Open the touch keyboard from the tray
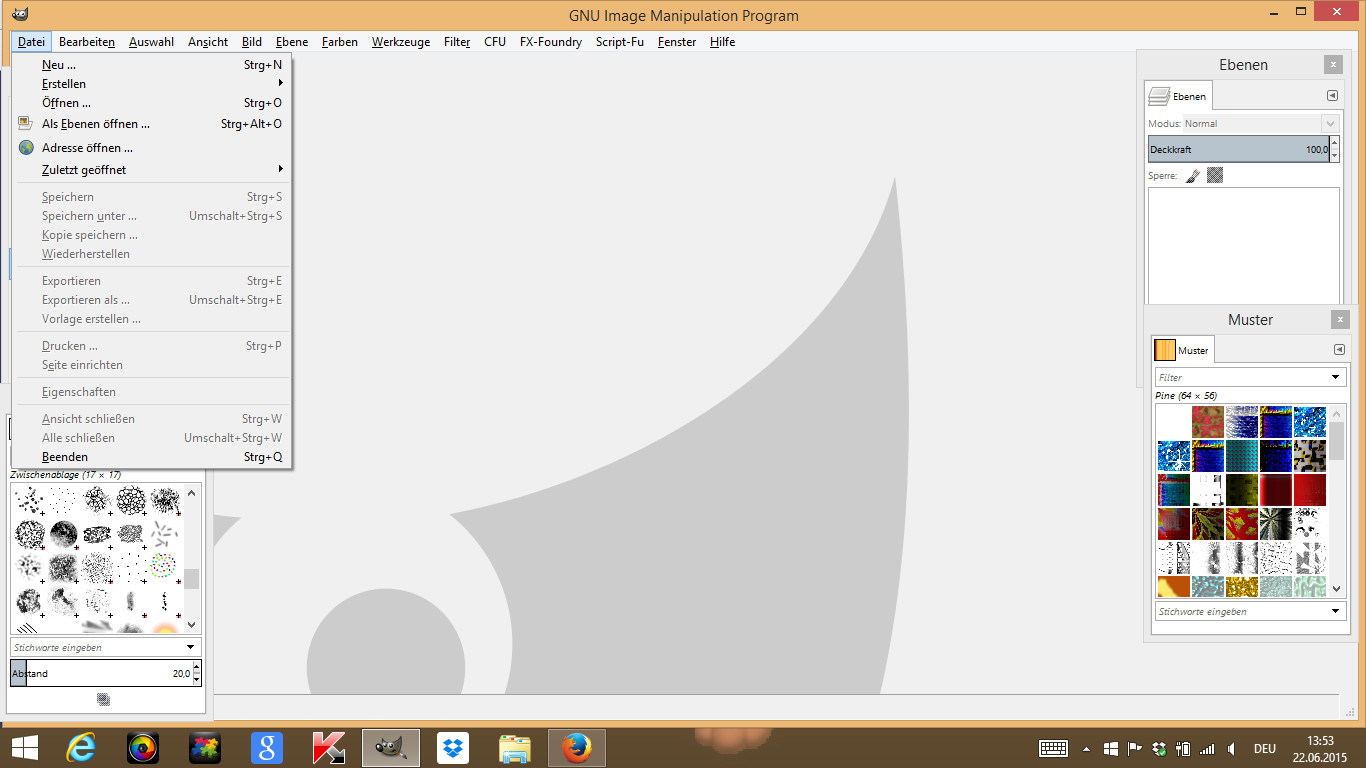Screen dimensions: 1366x768 pos(1053,748)
